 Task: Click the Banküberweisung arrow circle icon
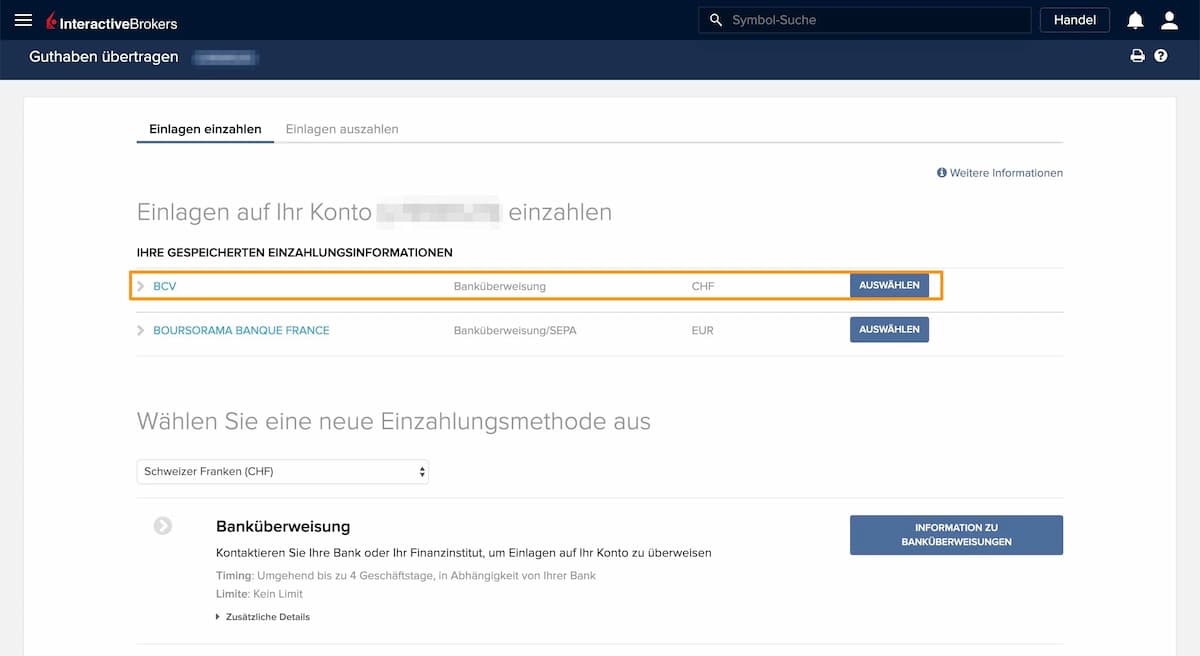163,526
